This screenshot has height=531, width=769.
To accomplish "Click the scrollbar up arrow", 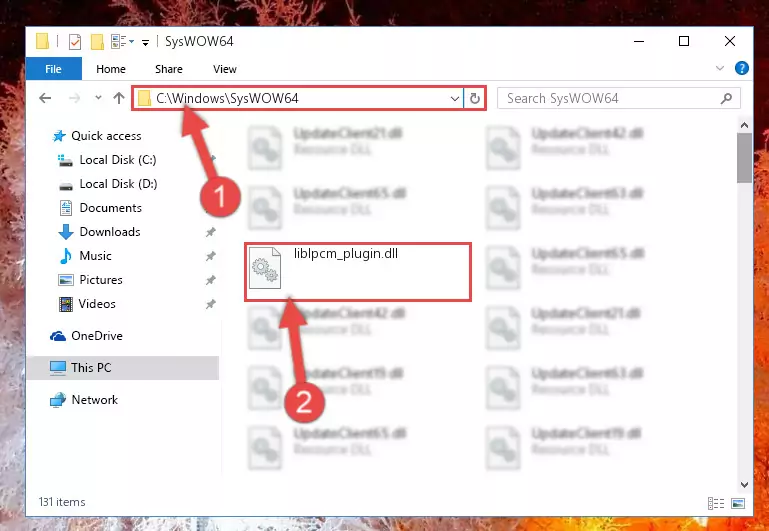I will click(744, 126).
